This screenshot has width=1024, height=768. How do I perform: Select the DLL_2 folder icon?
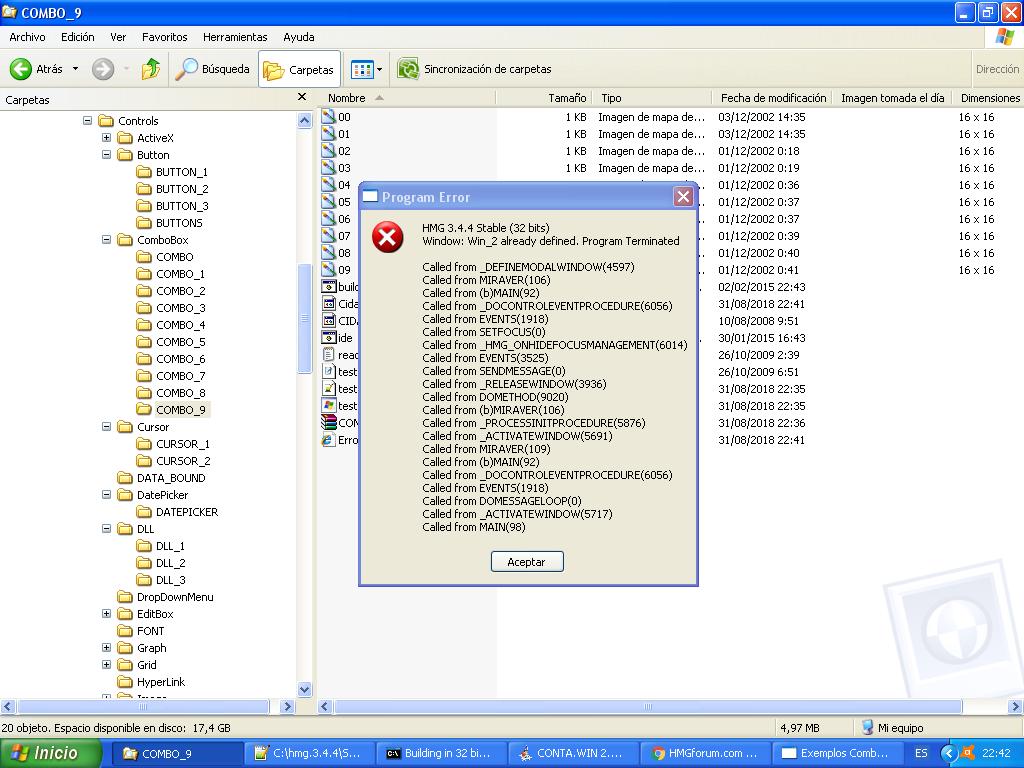click(144, 562)
